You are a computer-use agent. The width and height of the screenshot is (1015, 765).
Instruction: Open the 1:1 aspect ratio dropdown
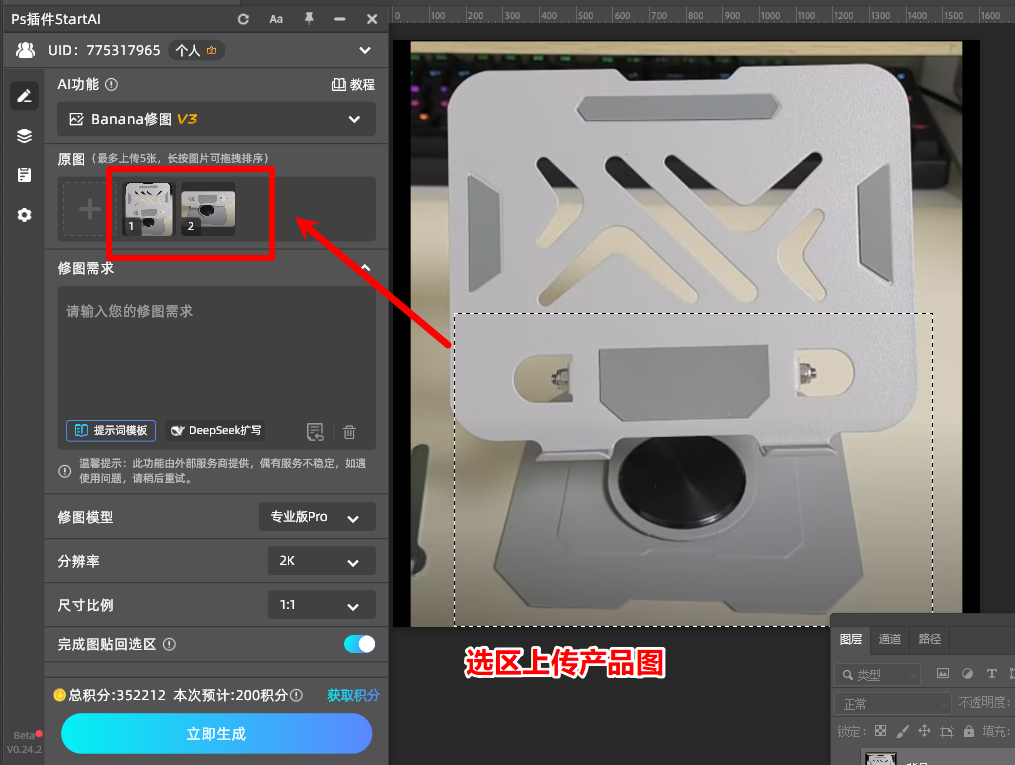click(322, 605)
